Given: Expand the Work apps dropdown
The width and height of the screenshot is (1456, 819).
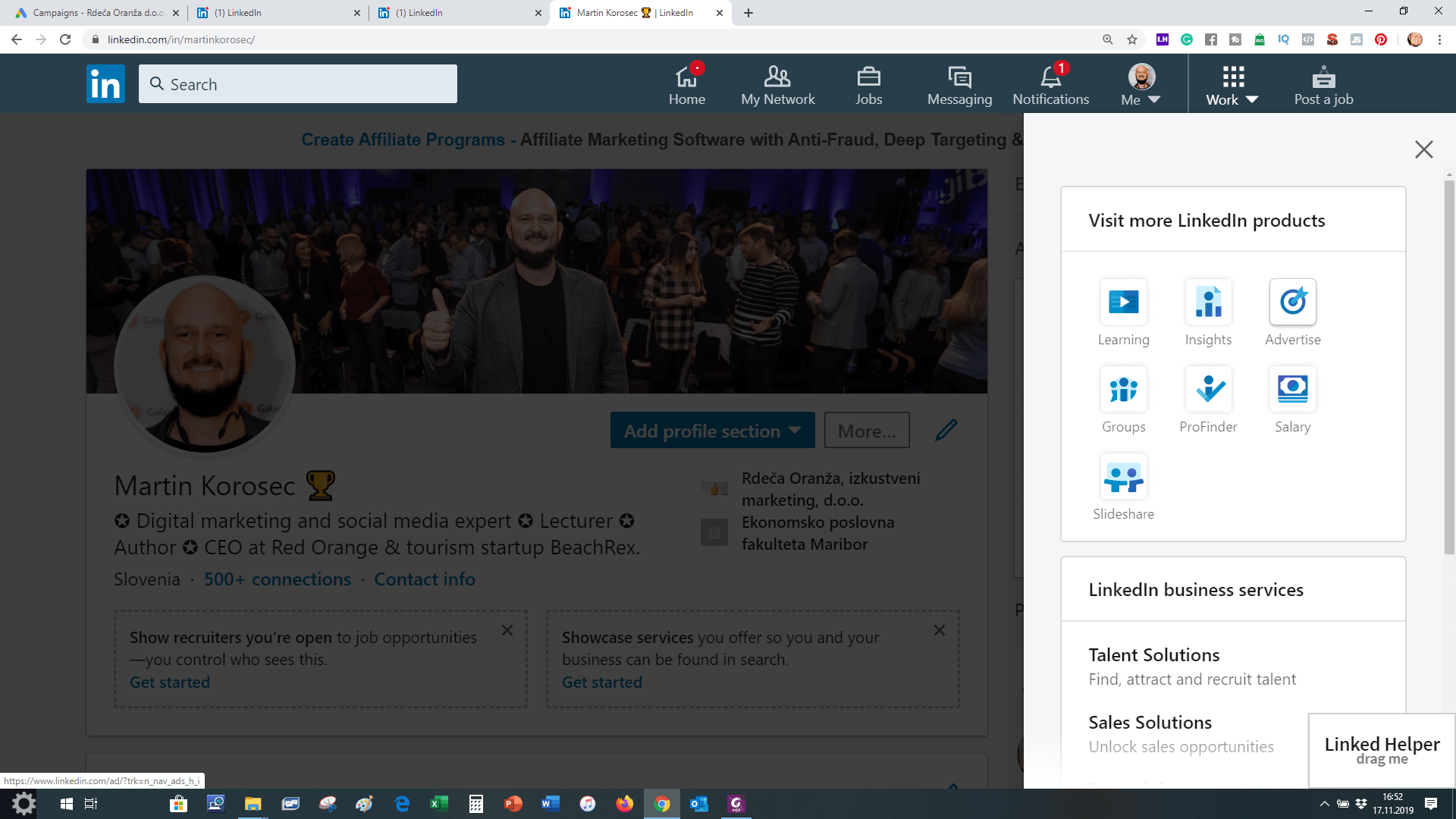Looking at the screenshot, I should [x=1232, y=84].
